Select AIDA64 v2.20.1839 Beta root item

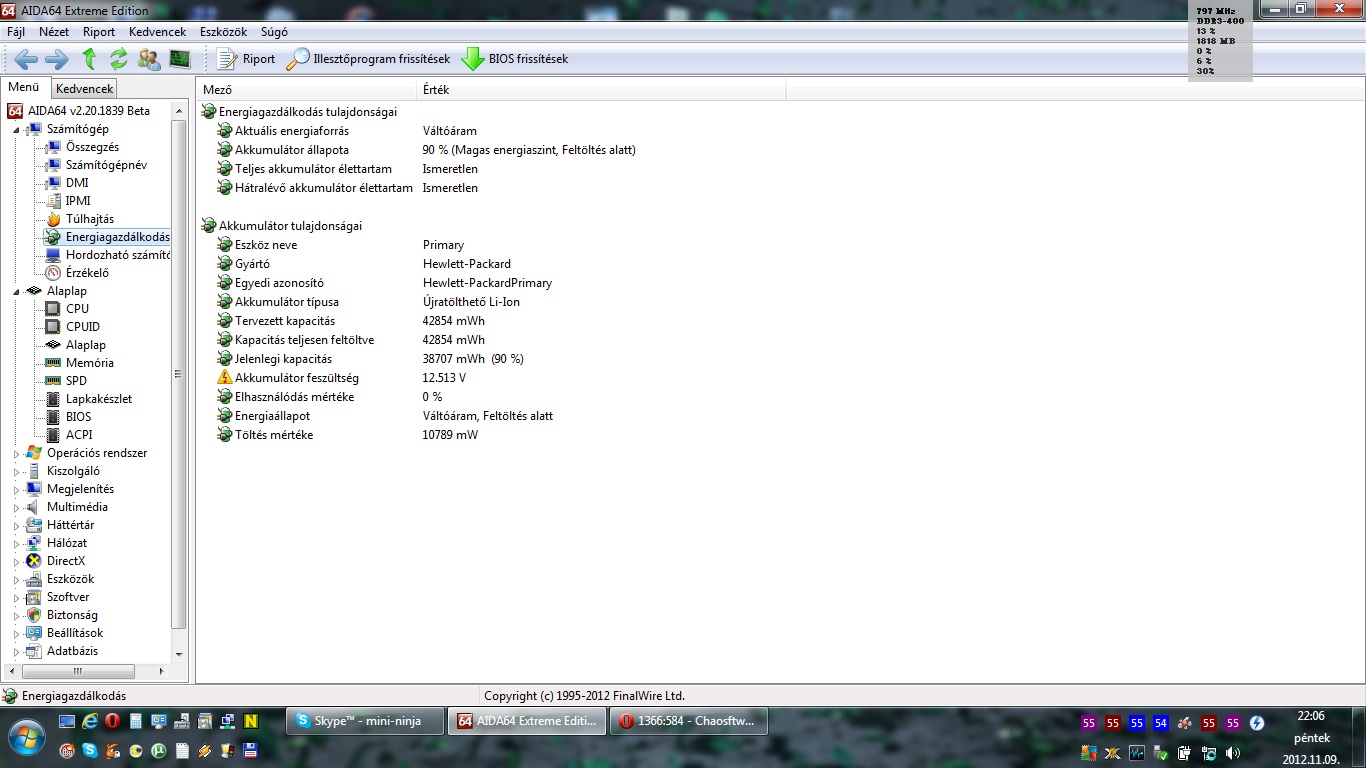[79, 111]
